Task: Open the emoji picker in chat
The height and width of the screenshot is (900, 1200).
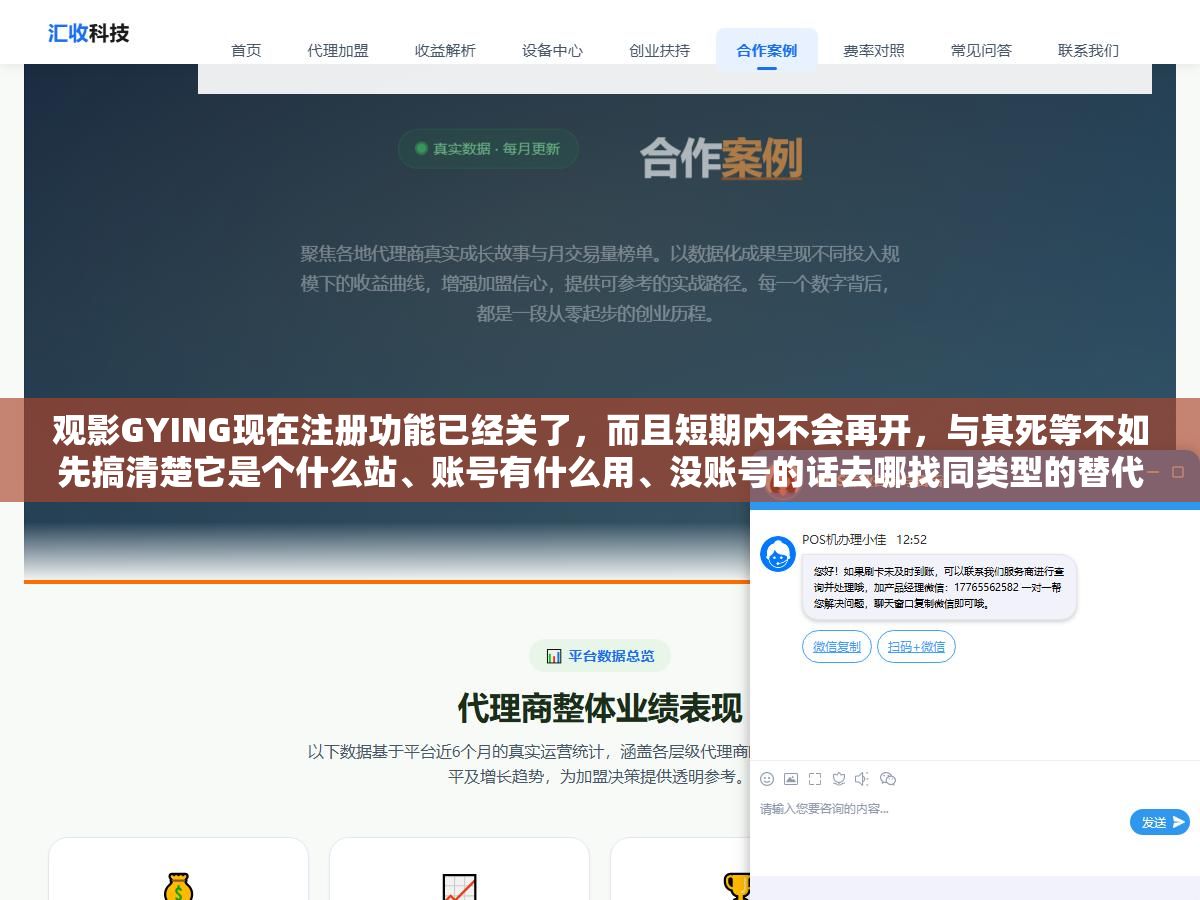Action: tap(767, 779)
